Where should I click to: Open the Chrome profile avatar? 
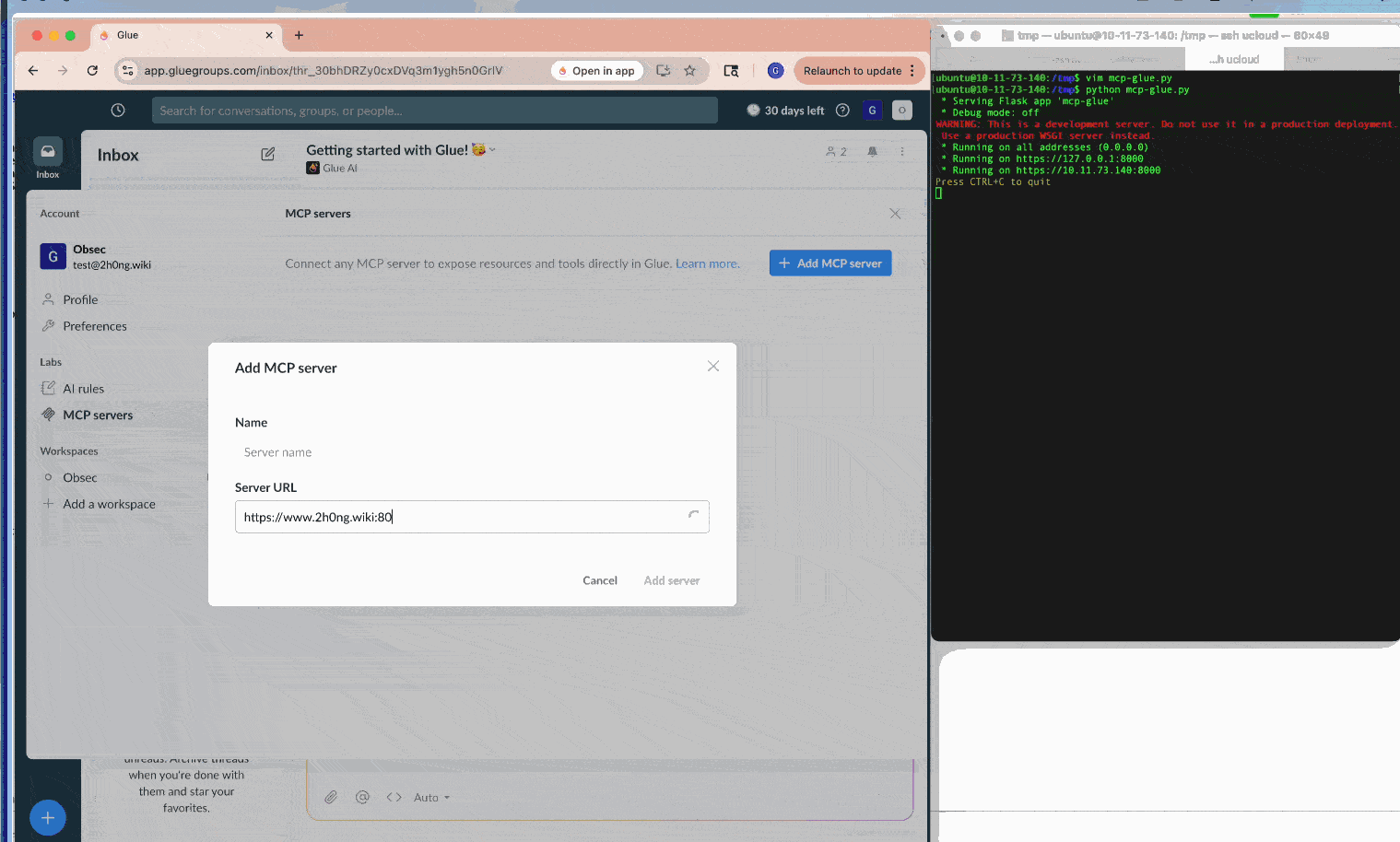(x=776, y=71)
